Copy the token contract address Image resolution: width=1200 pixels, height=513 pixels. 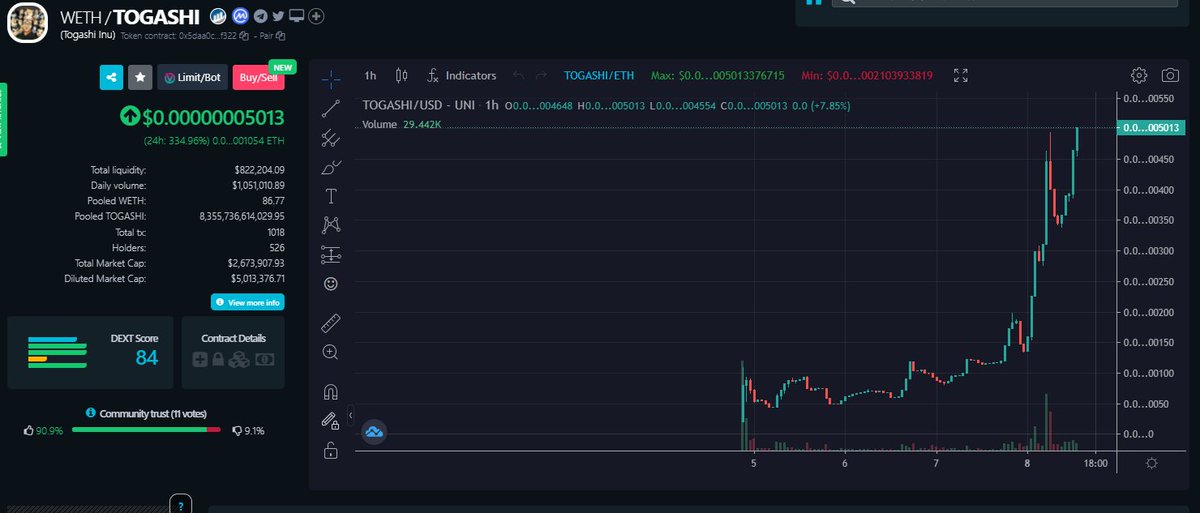246,36
